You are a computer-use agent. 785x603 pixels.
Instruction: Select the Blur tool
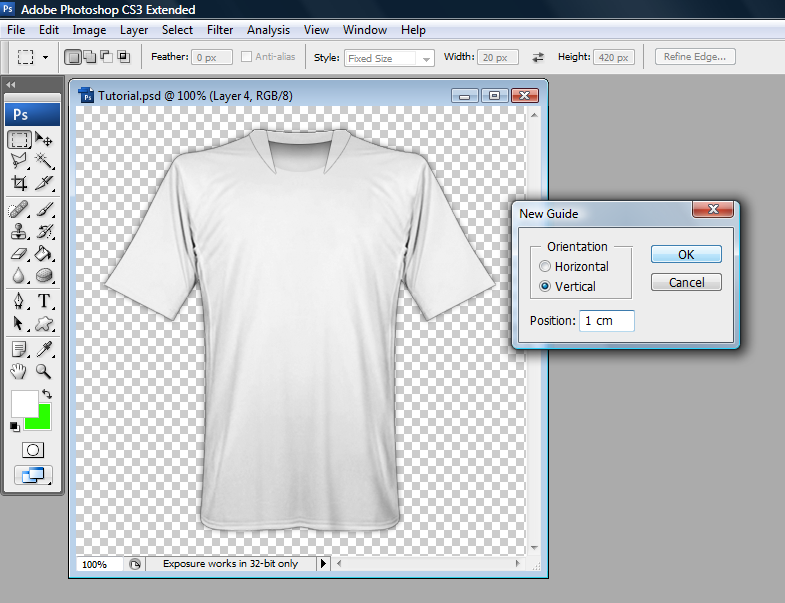point(19,275)
